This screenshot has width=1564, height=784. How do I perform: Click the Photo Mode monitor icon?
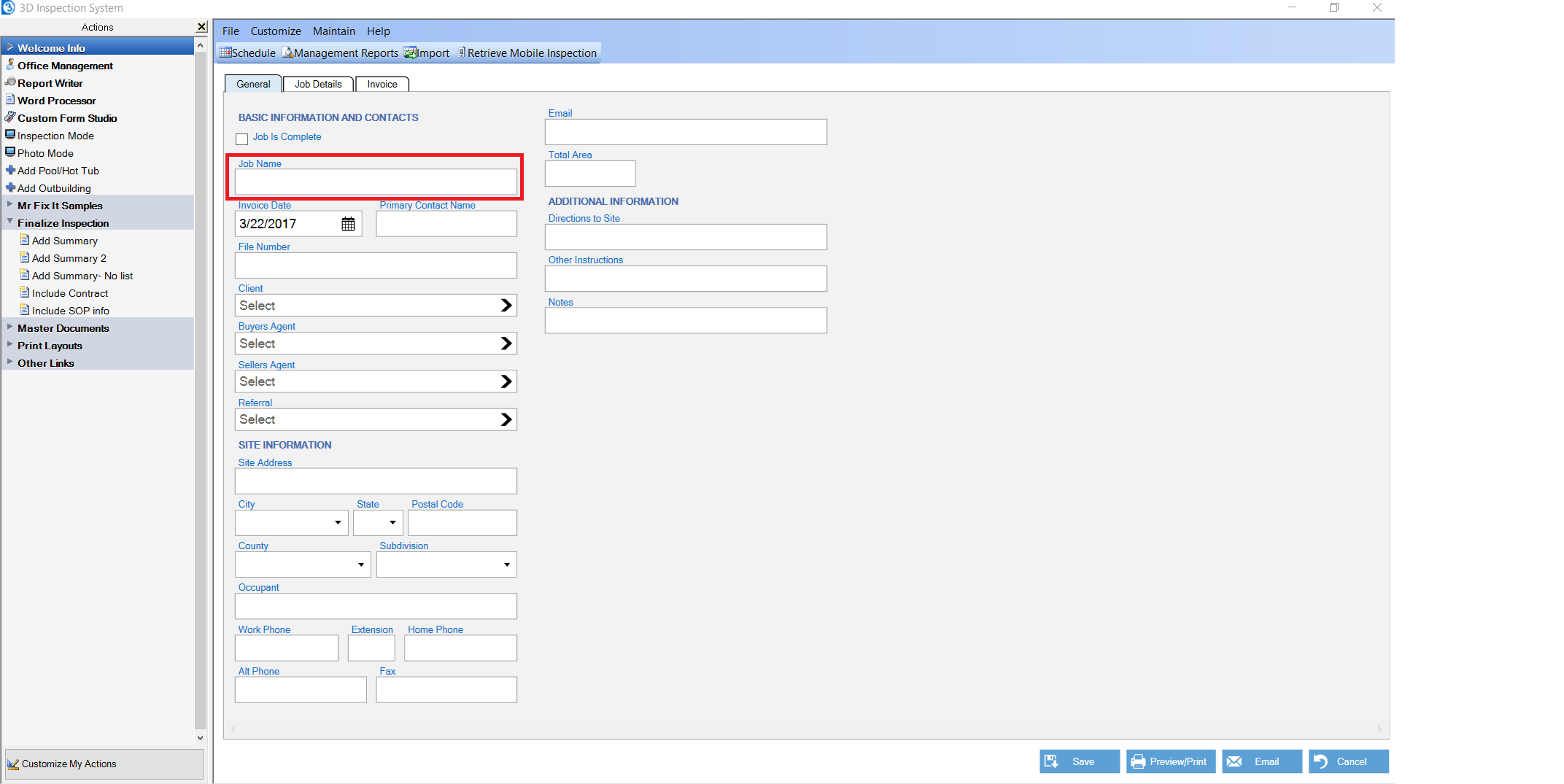click(10, 152)
